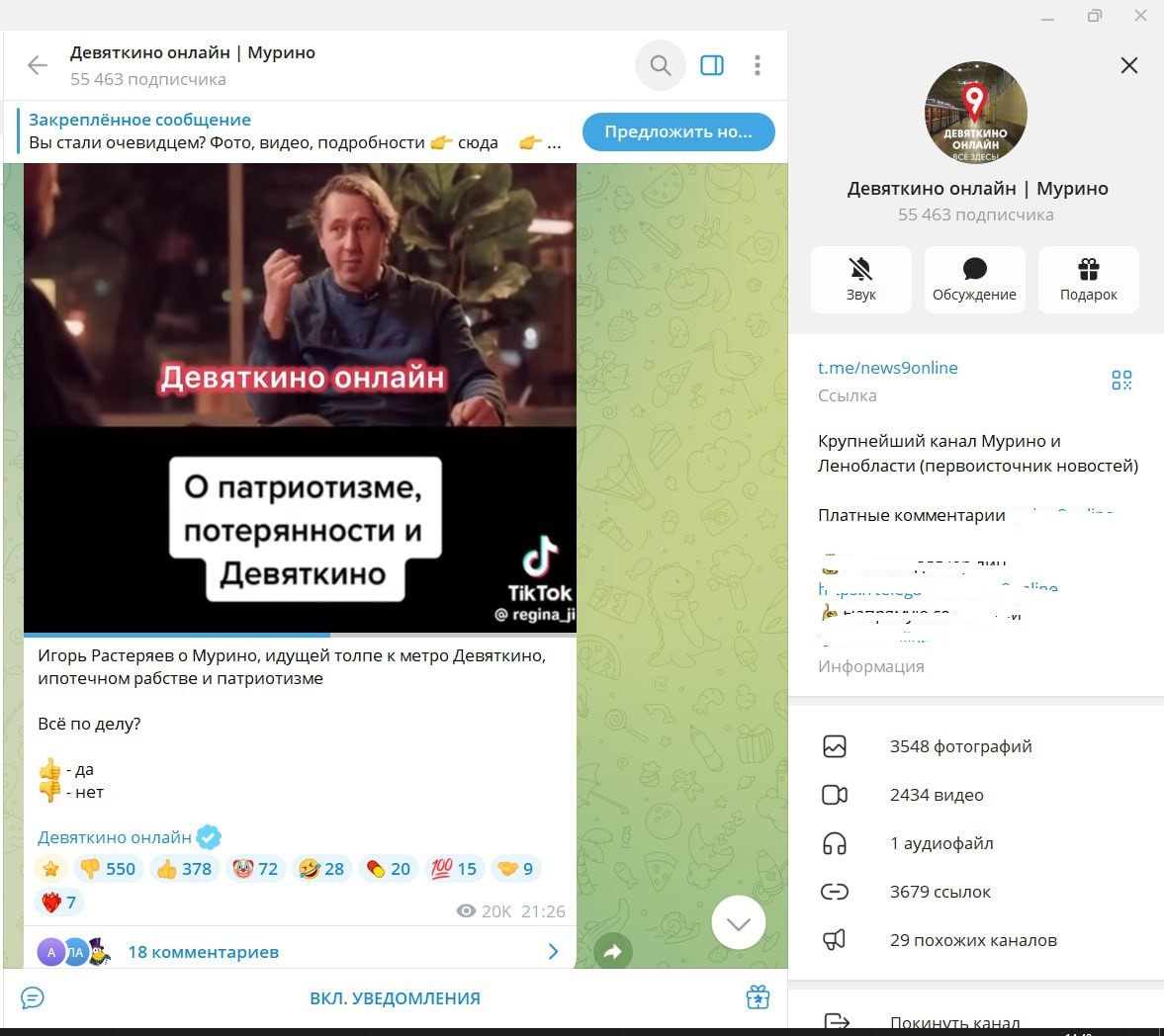Open the three-dot channel menu
The image size is (1164, 1036).
point(758,65)
